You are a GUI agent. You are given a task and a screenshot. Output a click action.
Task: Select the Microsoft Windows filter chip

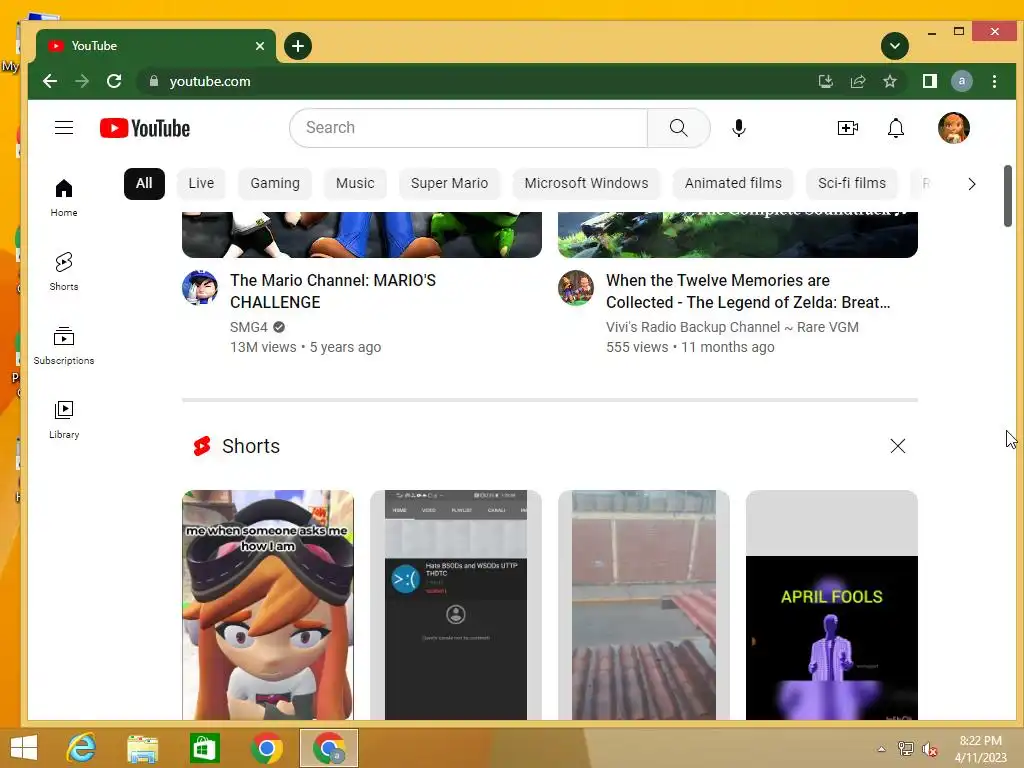pos(586,184)
